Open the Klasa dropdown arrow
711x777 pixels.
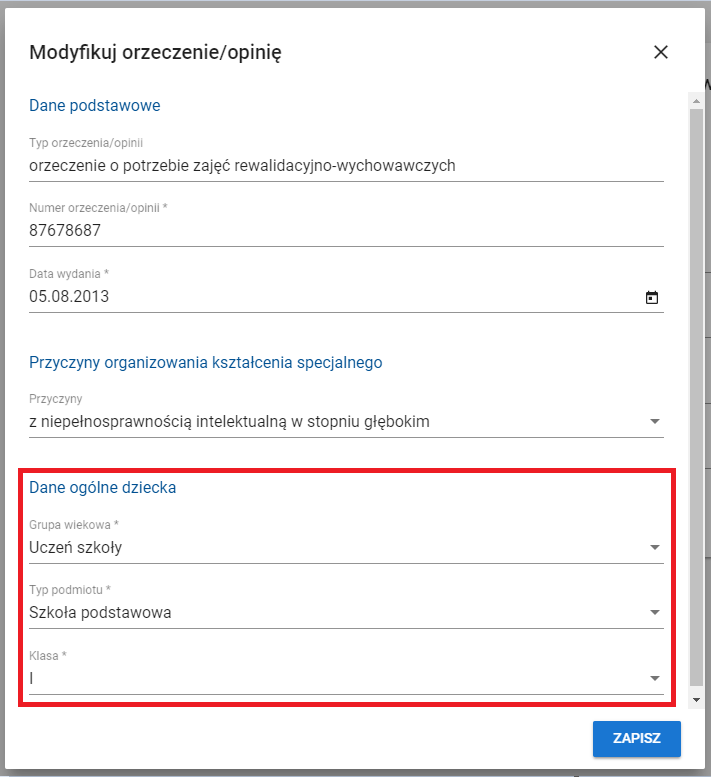(x=655, y=679)
